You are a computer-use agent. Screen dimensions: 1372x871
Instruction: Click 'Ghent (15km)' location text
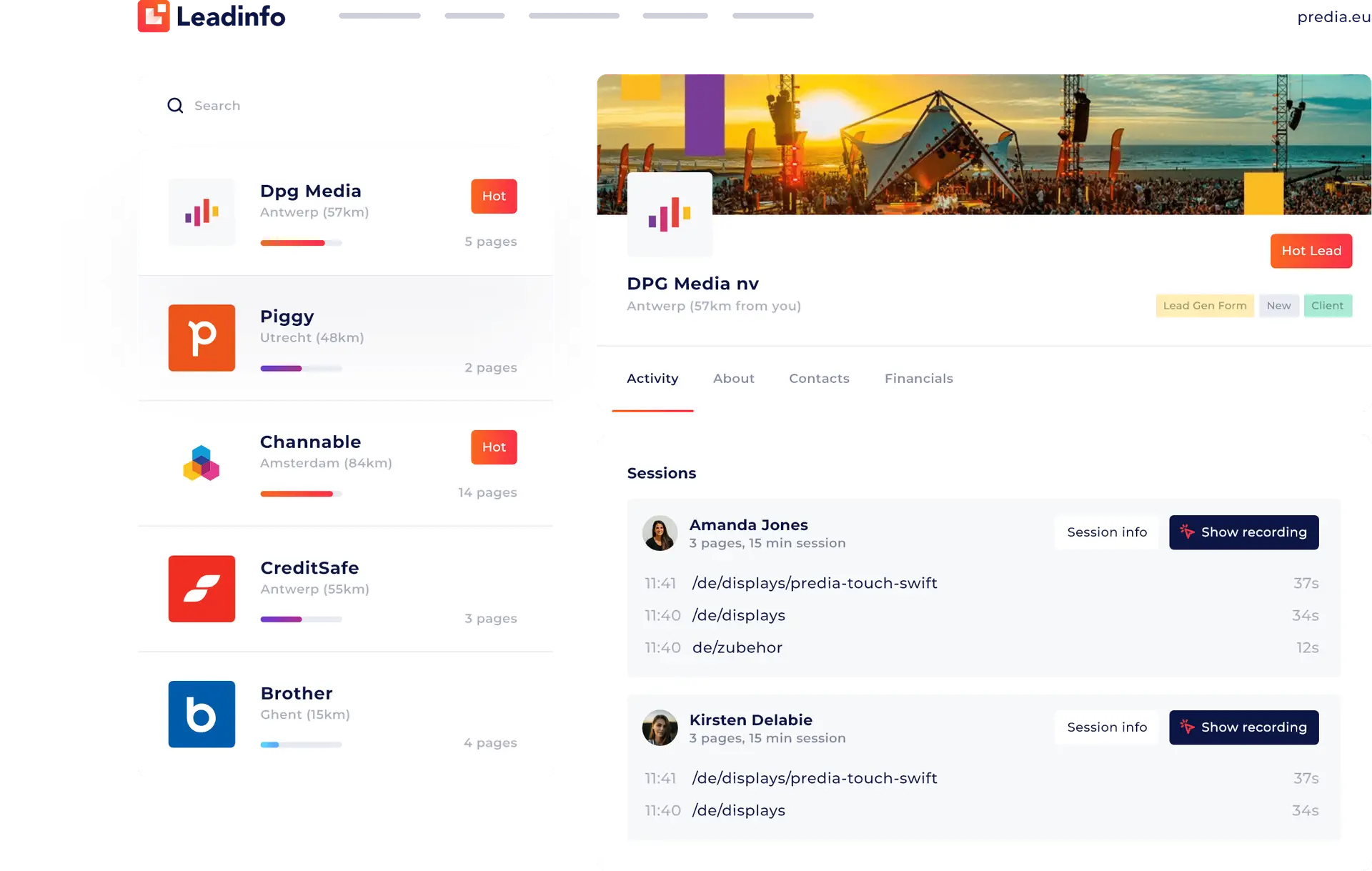pyautogui.click(x=305, y=715)
